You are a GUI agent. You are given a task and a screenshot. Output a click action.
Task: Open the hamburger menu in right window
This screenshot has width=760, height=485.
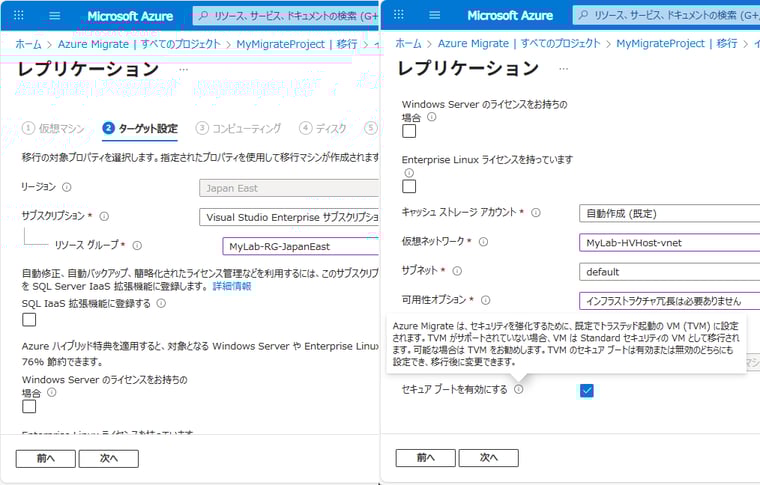point(435,15)
